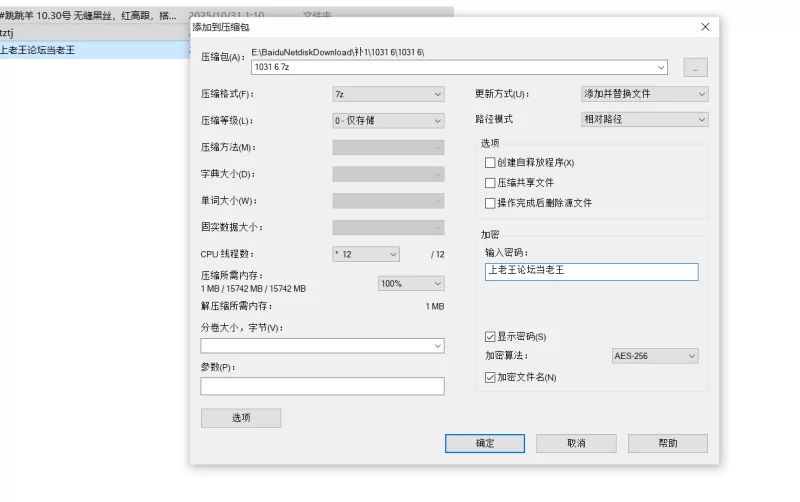Screen dimensions: 800x502
Task: Click the browse "..." button for archive path
Action: click(x=695, y=68)
